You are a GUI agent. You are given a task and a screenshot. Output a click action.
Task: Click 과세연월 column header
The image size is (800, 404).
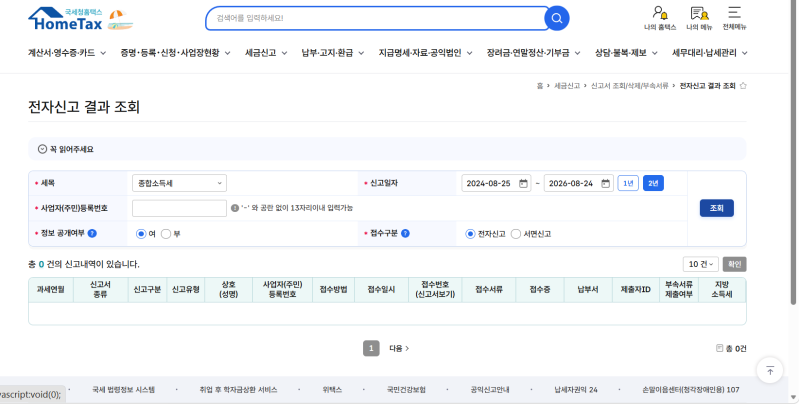coord(51,289)
